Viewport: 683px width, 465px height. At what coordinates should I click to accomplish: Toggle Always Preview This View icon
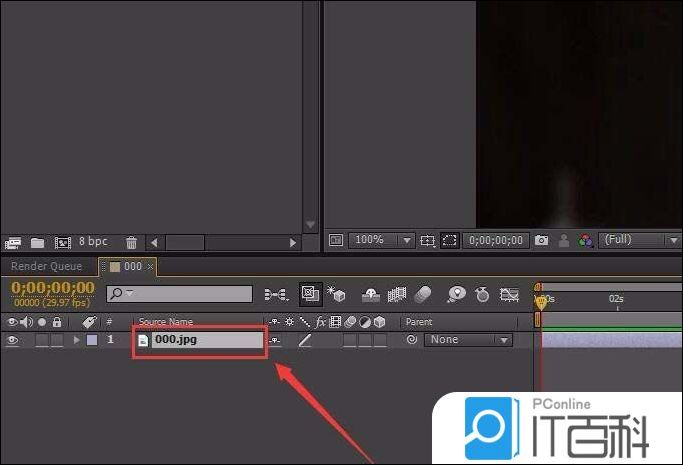[336, 240]
